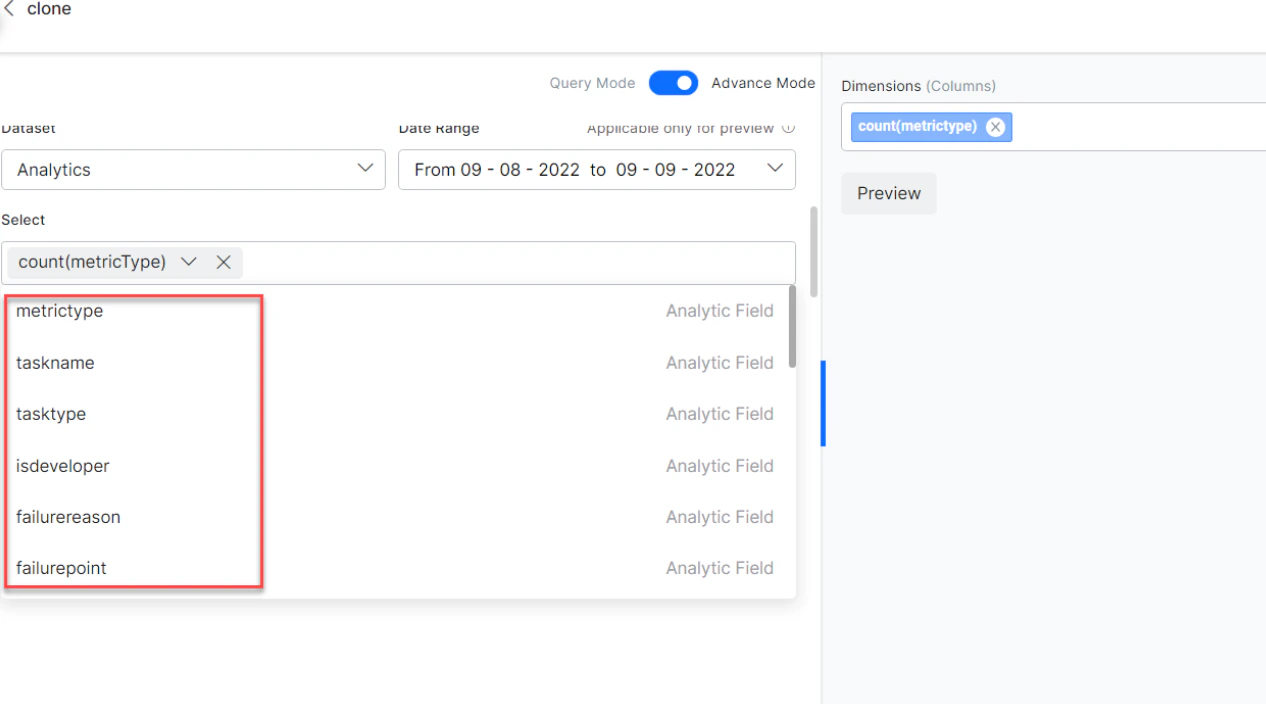Click the Dataset dropdown chevron icon
This screenshot has height=704, width=1266.
point(365,169)
